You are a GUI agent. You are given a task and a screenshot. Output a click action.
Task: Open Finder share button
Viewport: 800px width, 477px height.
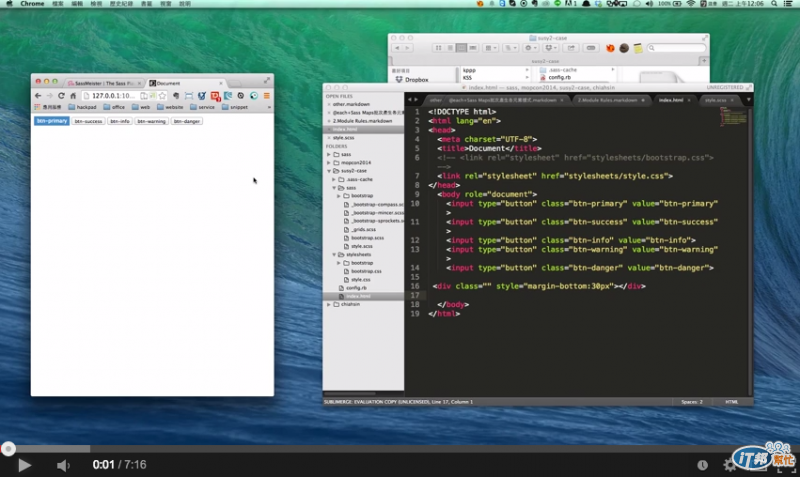(571, 48)
